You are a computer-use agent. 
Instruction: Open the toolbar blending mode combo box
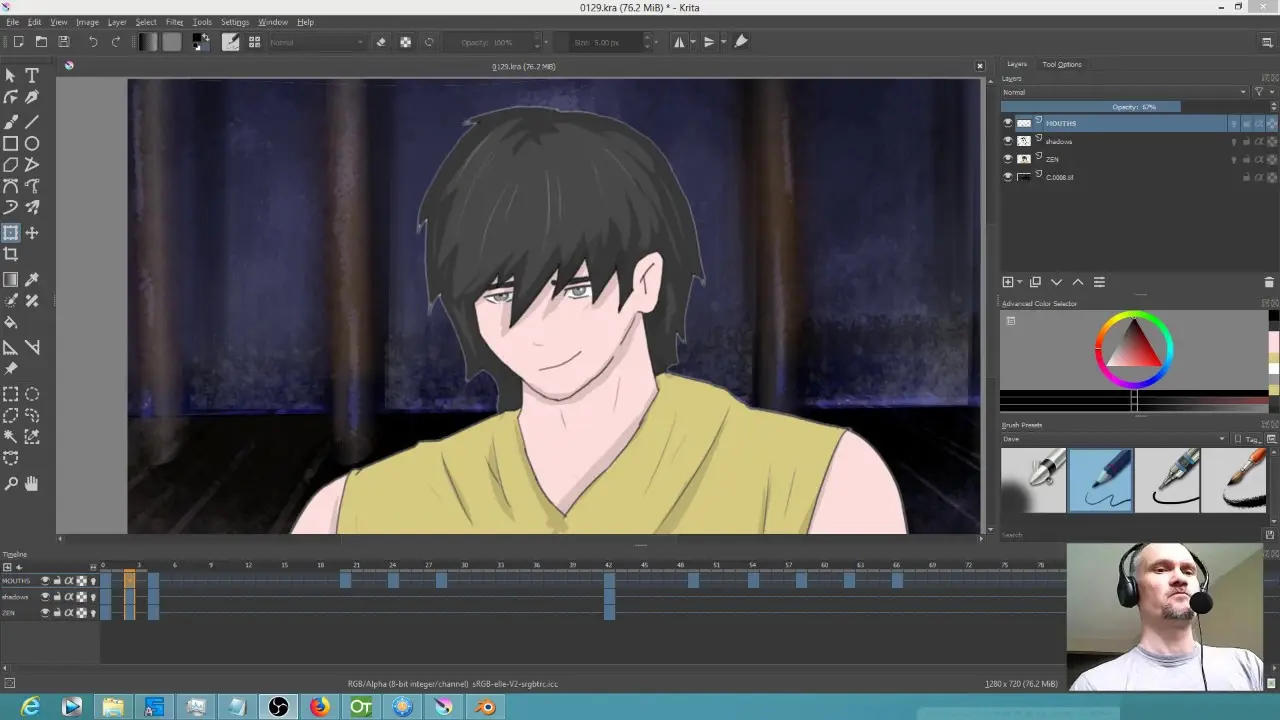click(x=317, y=42)
